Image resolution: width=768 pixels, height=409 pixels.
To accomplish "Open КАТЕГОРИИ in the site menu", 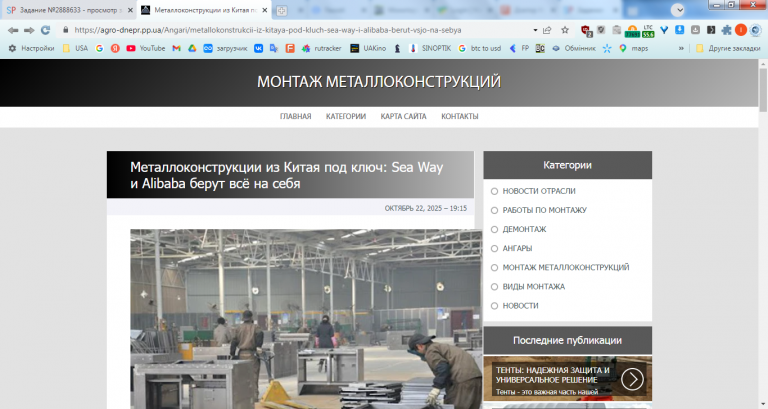I will coord(346,117).
